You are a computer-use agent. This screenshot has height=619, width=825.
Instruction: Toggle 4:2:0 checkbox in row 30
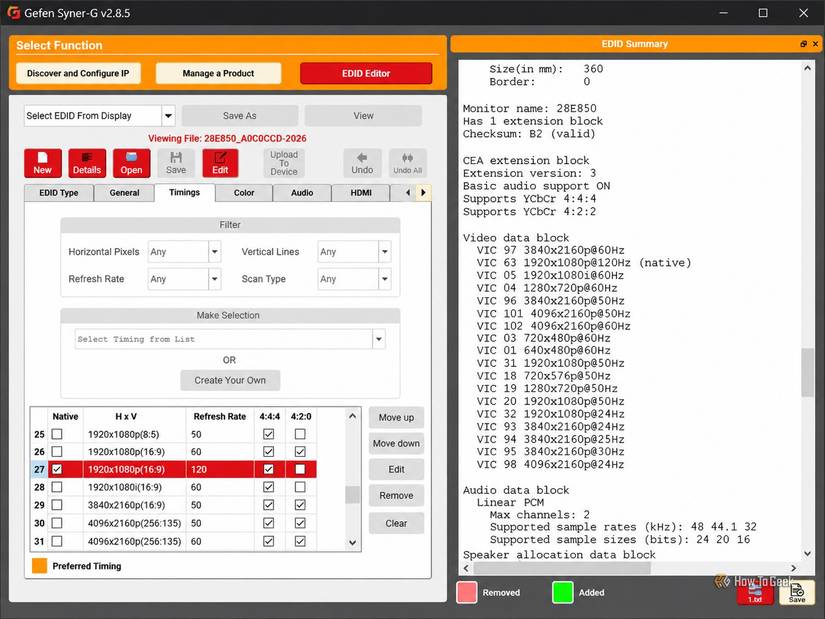point(300,523)
